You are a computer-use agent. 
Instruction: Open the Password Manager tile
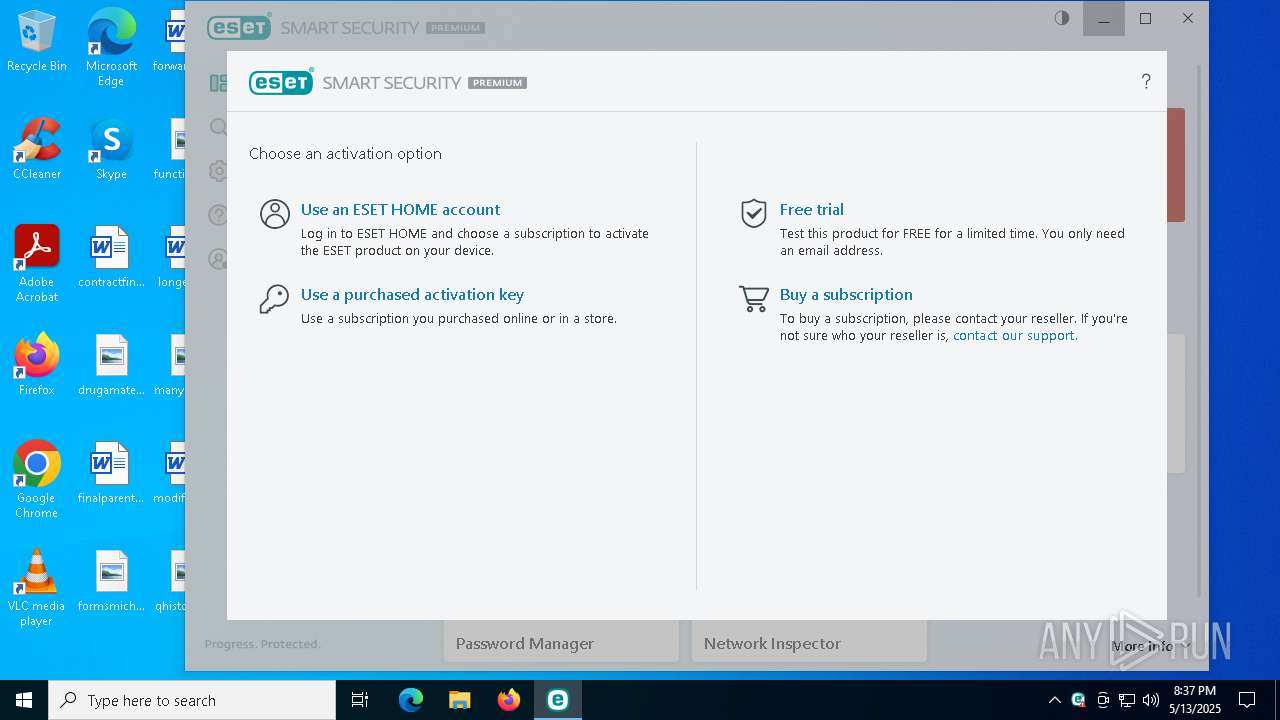point(561,642)
